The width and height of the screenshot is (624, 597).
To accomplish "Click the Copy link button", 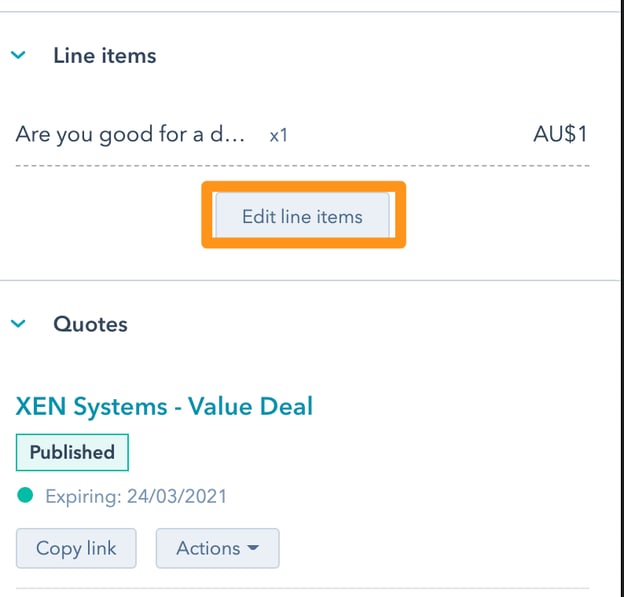I will (76, 548).
